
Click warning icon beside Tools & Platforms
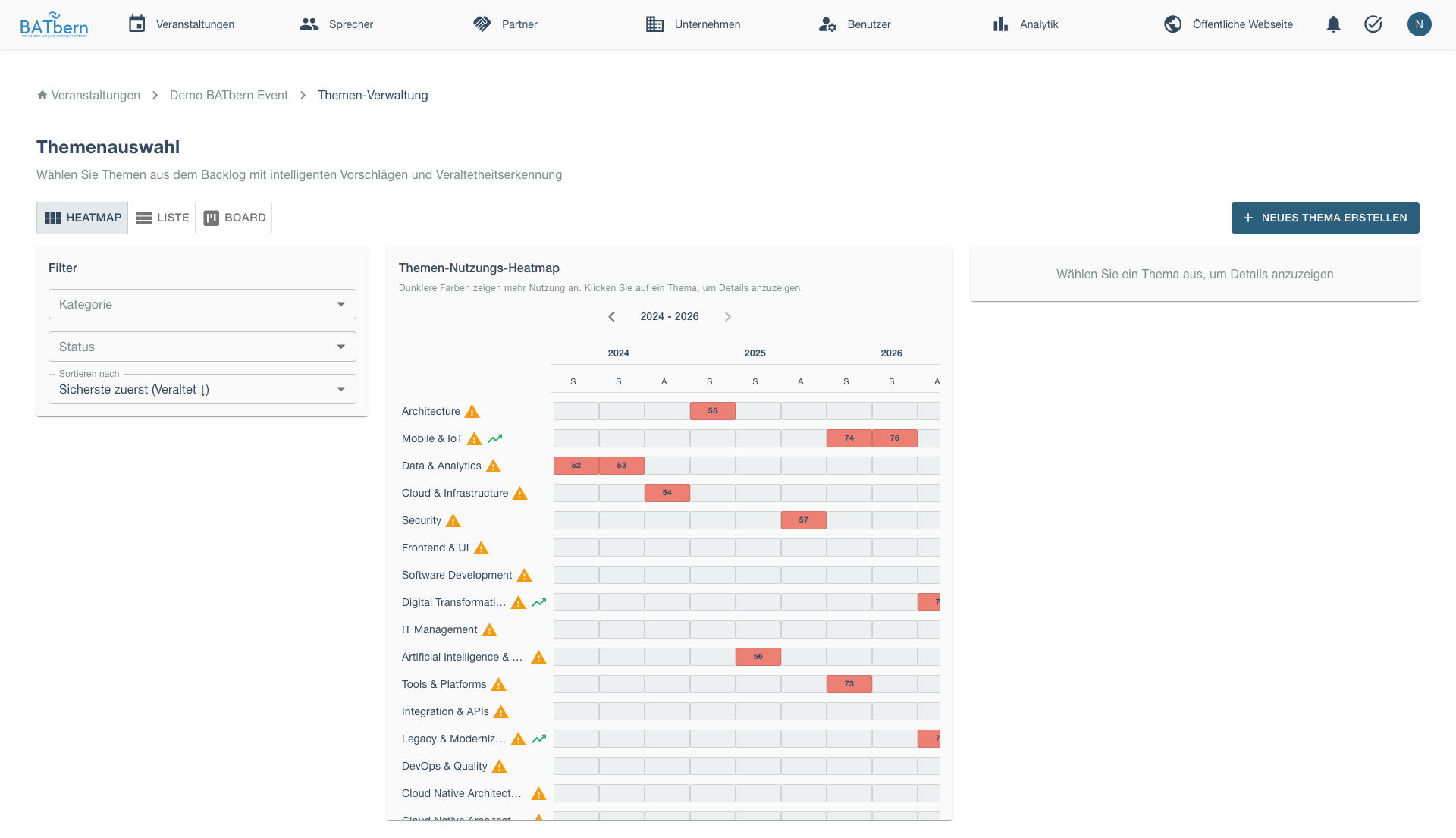tap(498, 684)
